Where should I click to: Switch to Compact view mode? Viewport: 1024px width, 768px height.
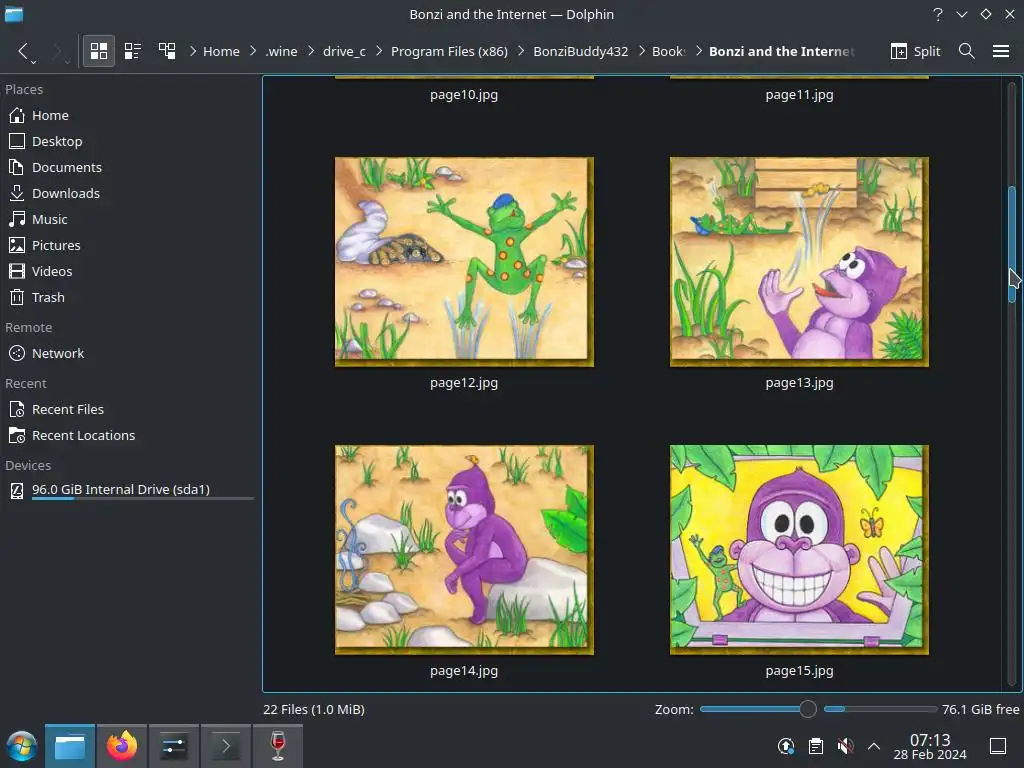click(133, 51)
